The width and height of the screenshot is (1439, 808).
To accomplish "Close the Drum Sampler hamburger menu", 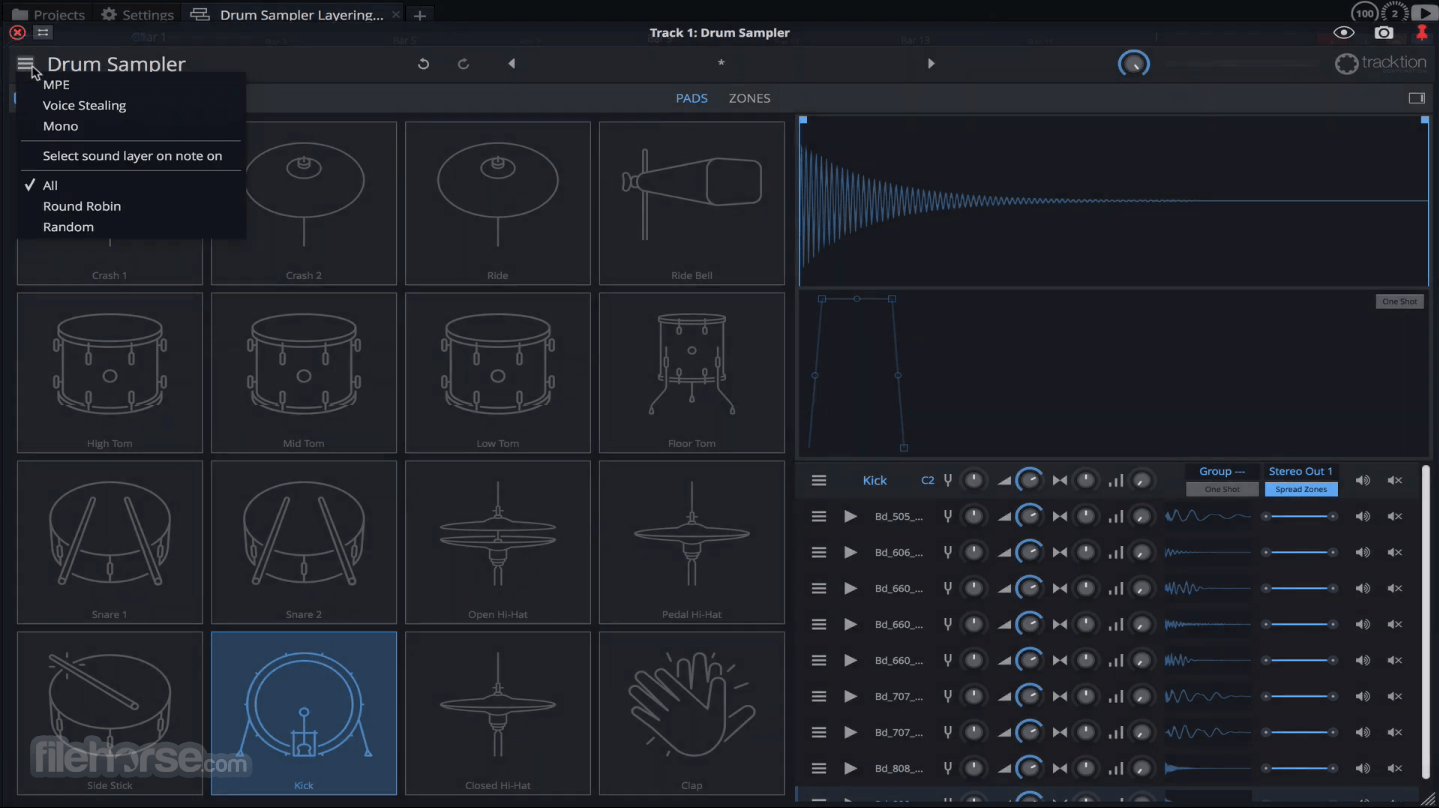I will click(25, 64).
